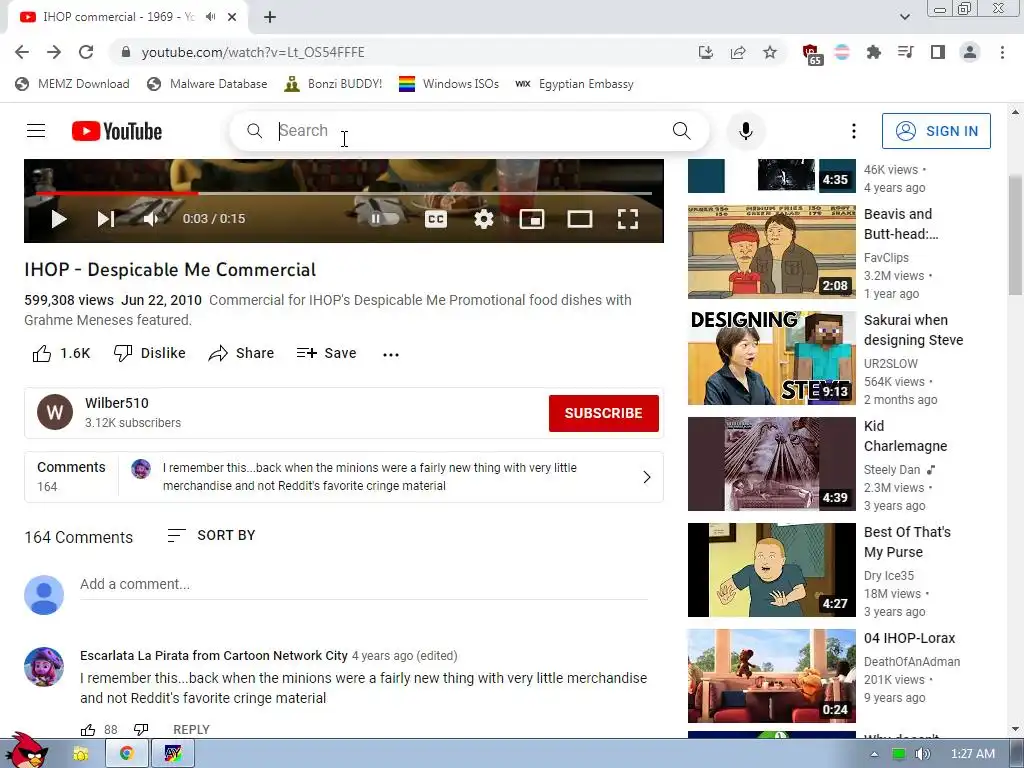Image resolution: width=1024 pixels, height=768 pixels.
Task: Share the video
Action: tap(241, 353)
